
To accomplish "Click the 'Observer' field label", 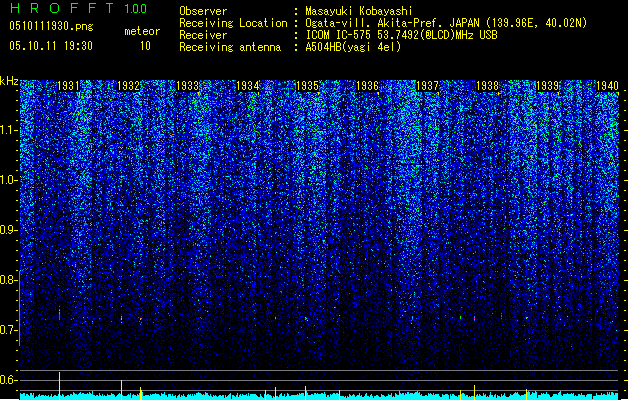I will 203,11.
